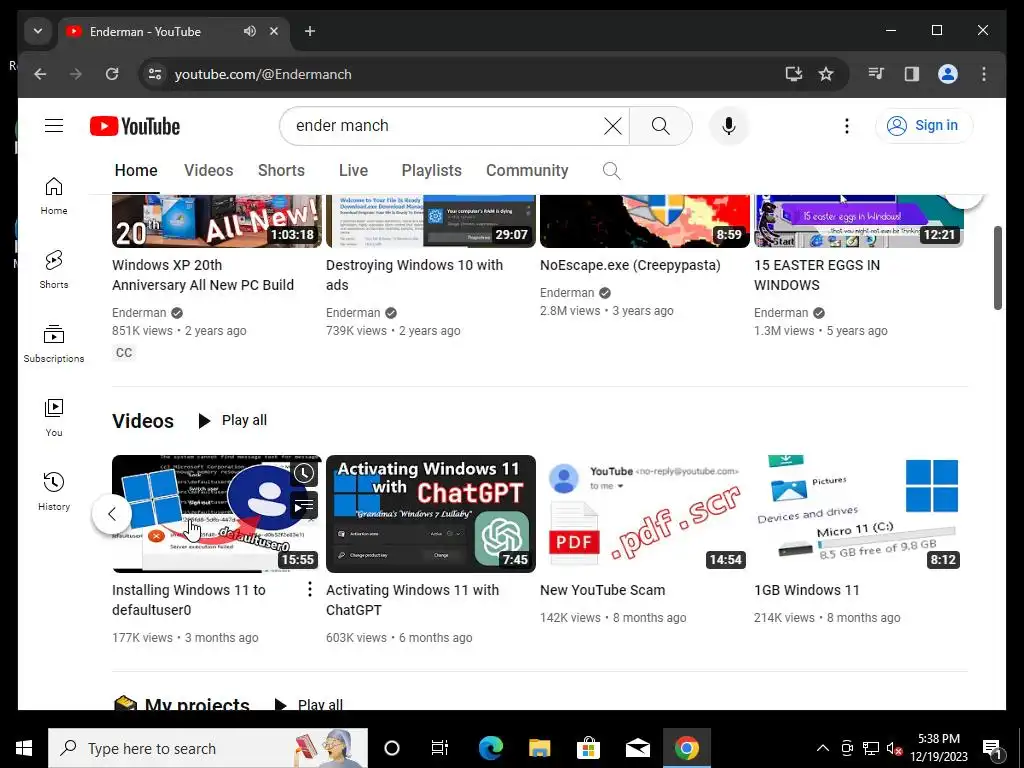Click the magnifier search button
This screenshot has width=1024, height=768.
(x=660, y=126)
